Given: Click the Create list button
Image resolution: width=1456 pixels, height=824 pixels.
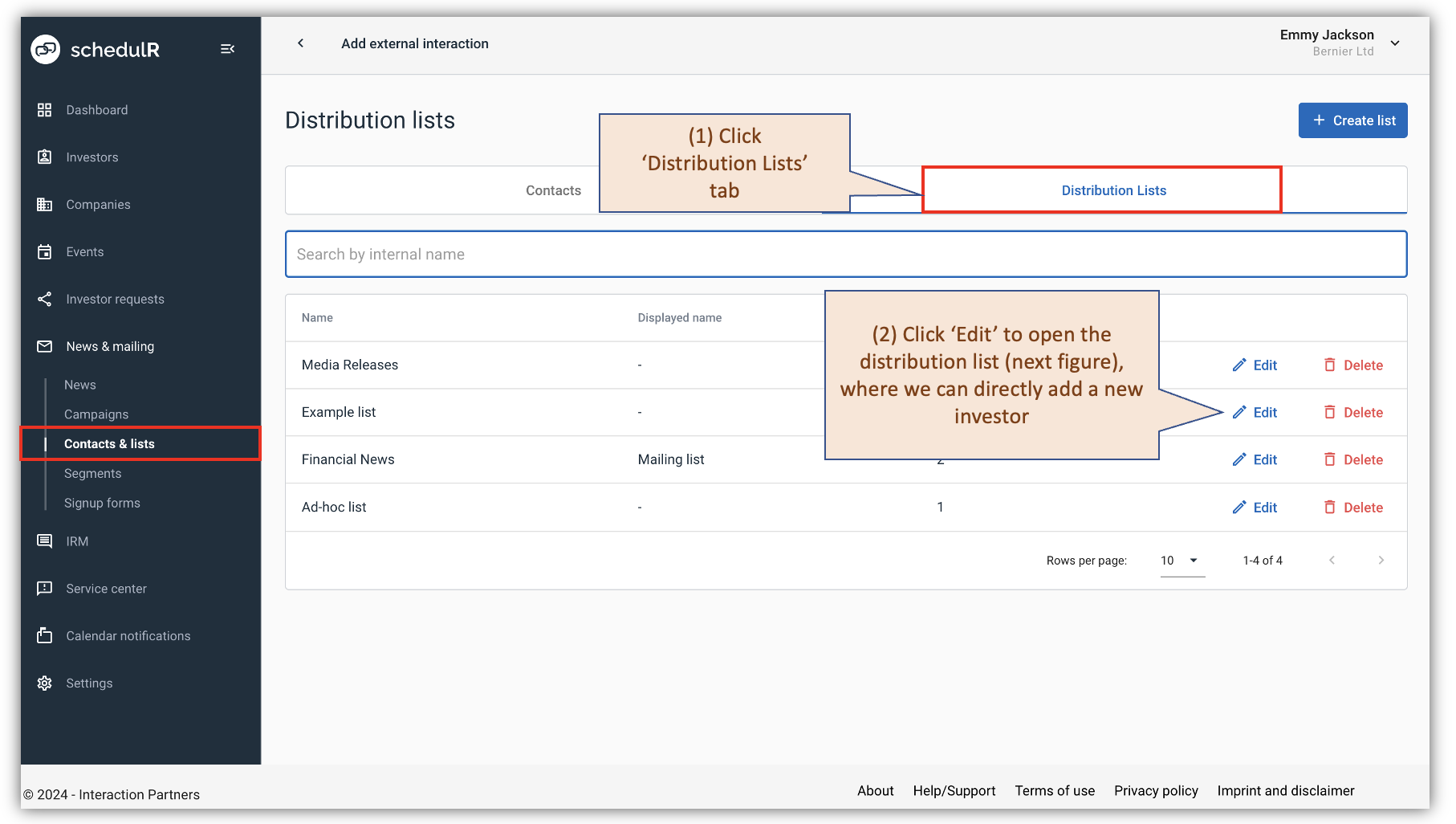Looking at the screenshot, I should coord(1352,120).
